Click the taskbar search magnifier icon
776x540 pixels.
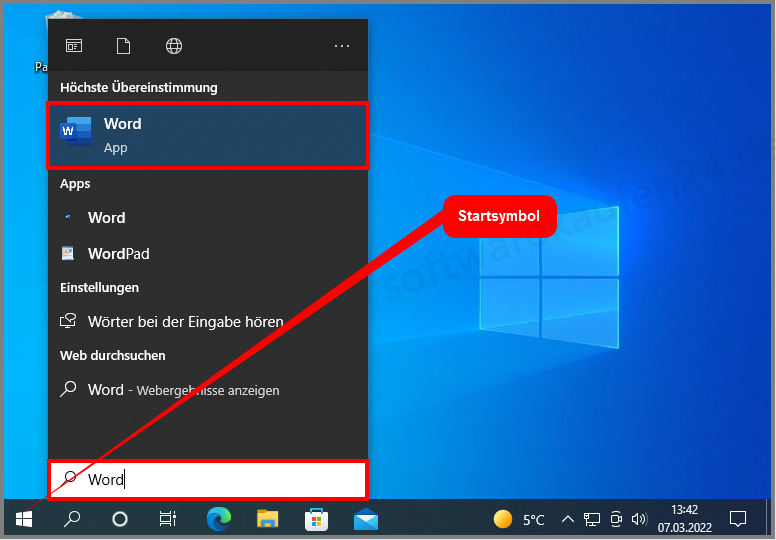tap(72, 519)
